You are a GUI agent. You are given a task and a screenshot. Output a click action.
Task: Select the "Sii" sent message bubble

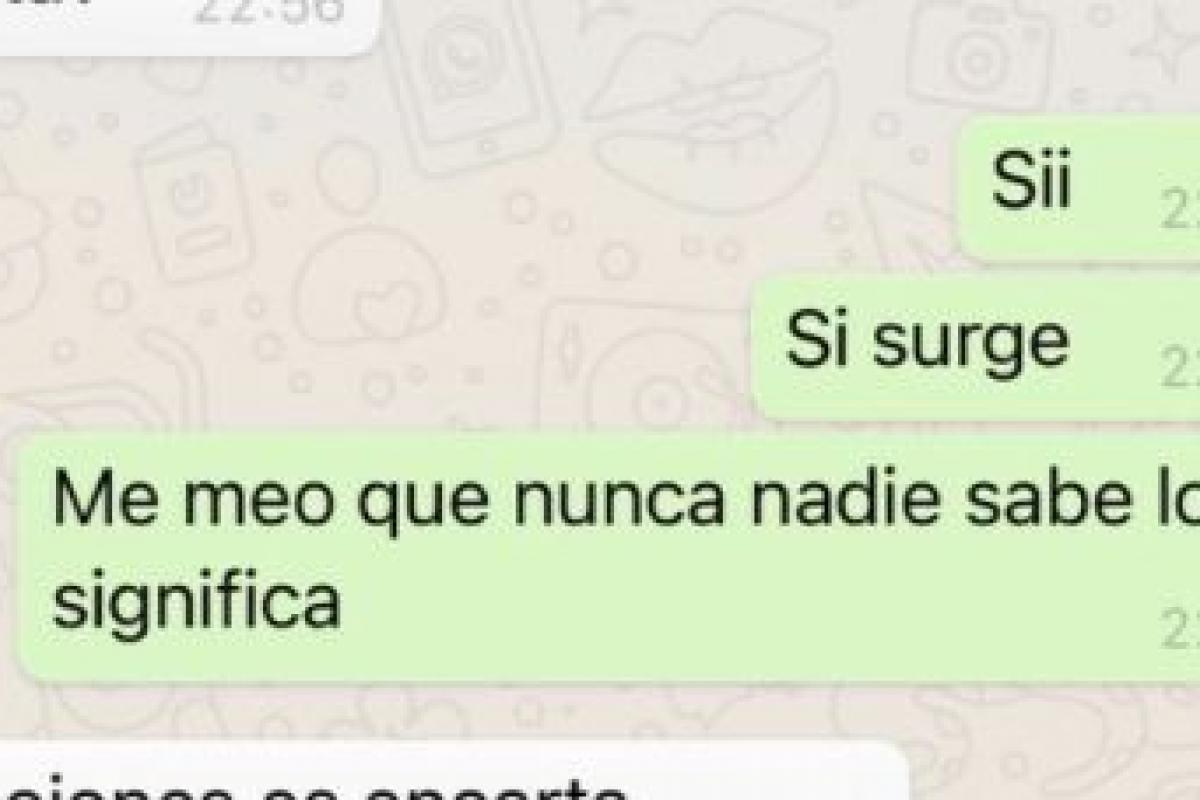coord(1080,187)
